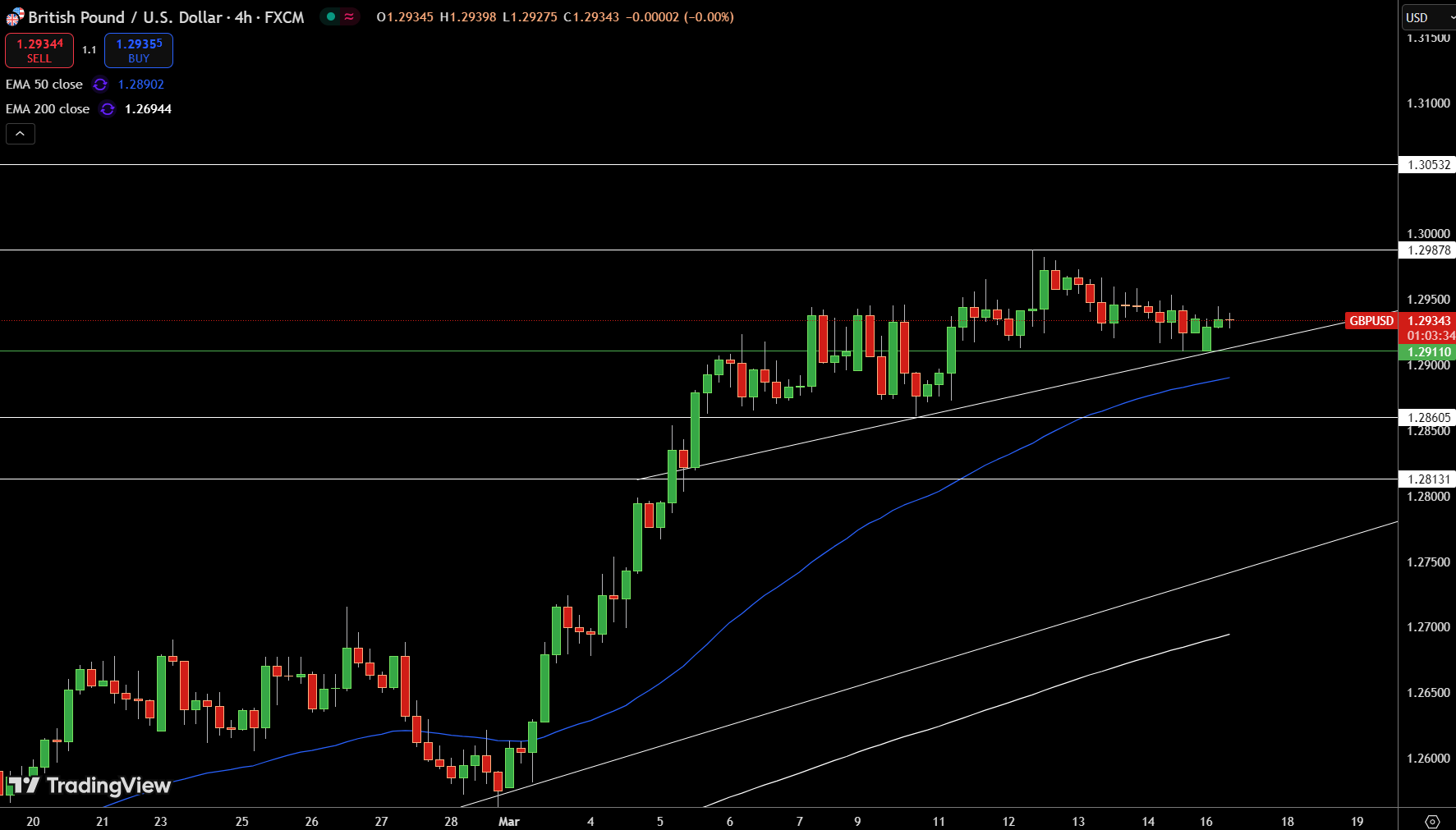This screenshot has width=1456, height=830.
Task: Click the BUY 1.29355 button
Action: tap(139, 50)
